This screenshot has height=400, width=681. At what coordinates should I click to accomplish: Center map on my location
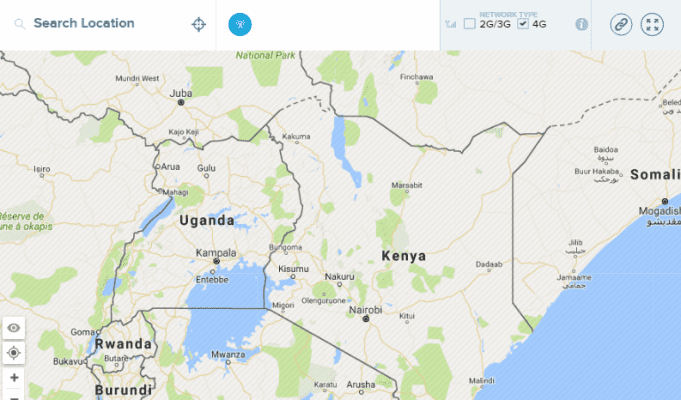tap(14, 353)
